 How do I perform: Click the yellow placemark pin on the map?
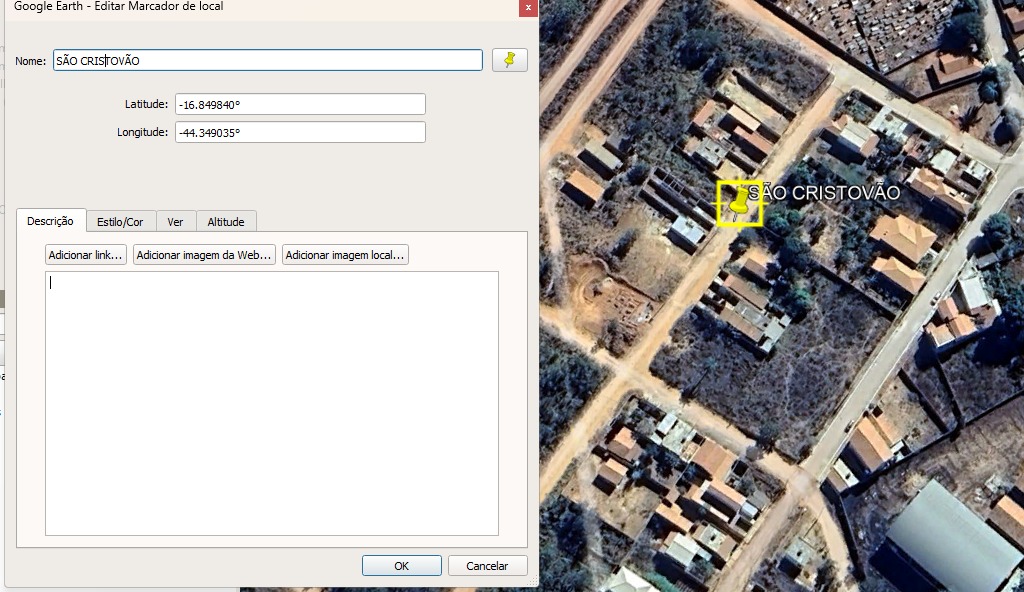tap(740, 201)
